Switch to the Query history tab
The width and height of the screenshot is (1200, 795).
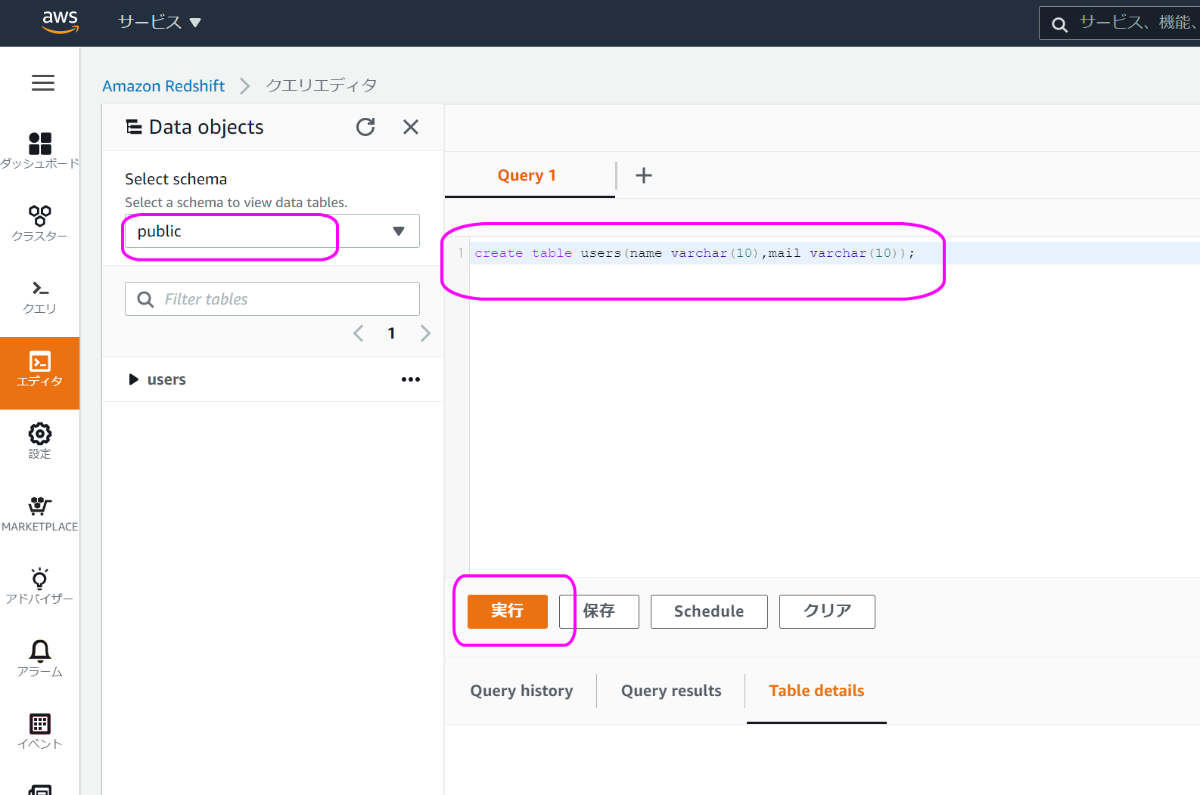coord(521,691)
